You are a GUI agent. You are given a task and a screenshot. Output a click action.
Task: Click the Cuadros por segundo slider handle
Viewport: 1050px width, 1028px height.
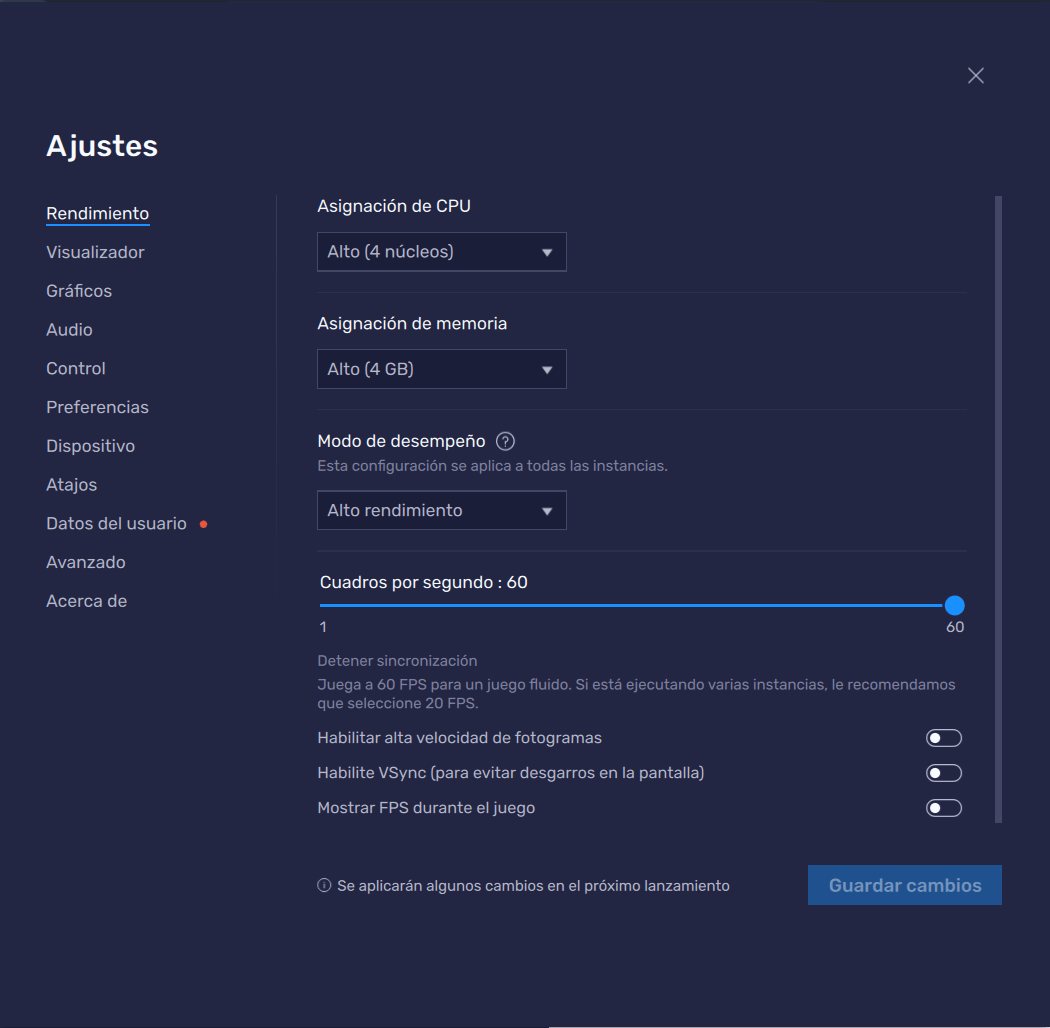click(x=954, y=605)
